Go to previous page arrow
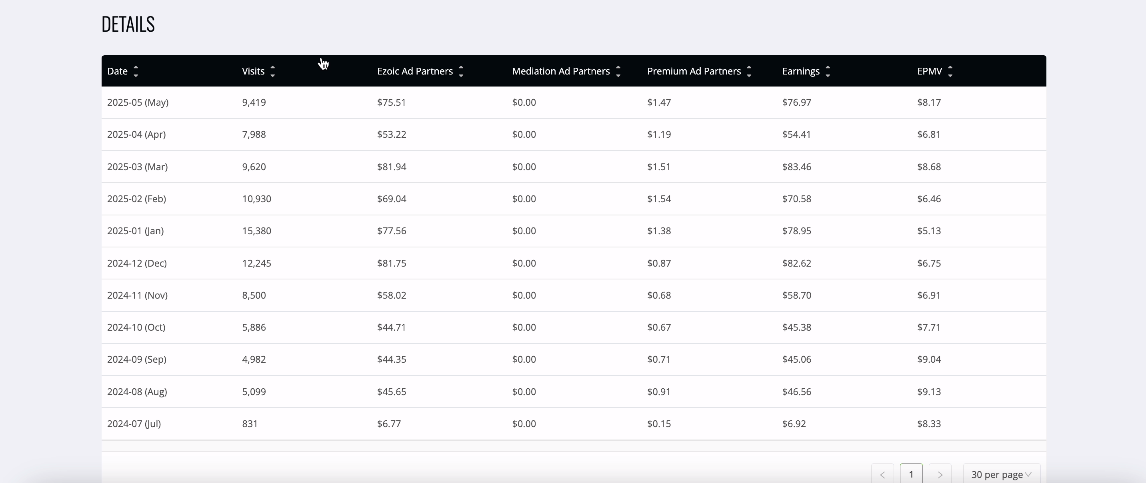This screenshot has width=1146, height=483. point(882,474)
